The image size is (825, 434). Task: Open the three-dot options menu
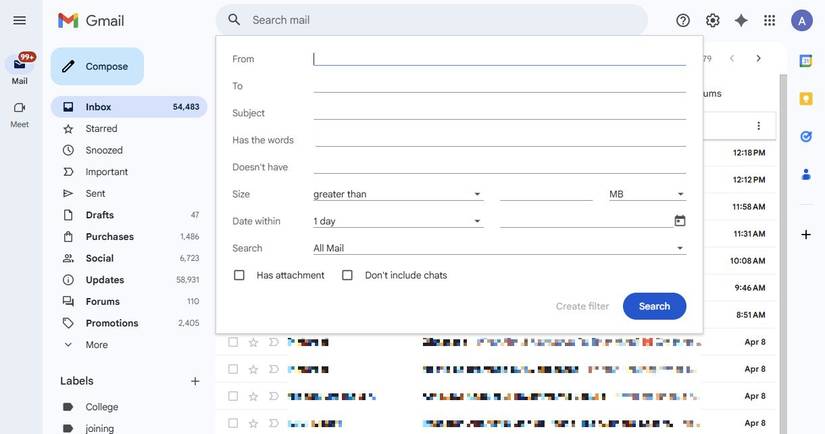coord(758,126)
